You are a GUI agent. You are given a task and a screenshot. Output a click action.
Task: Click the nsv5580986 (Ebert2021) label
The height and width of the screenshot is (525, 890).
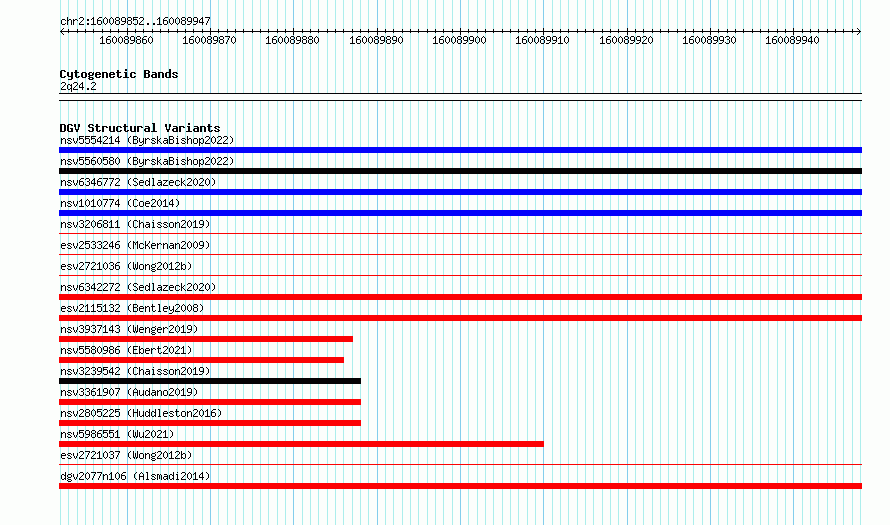click(126, 350)
